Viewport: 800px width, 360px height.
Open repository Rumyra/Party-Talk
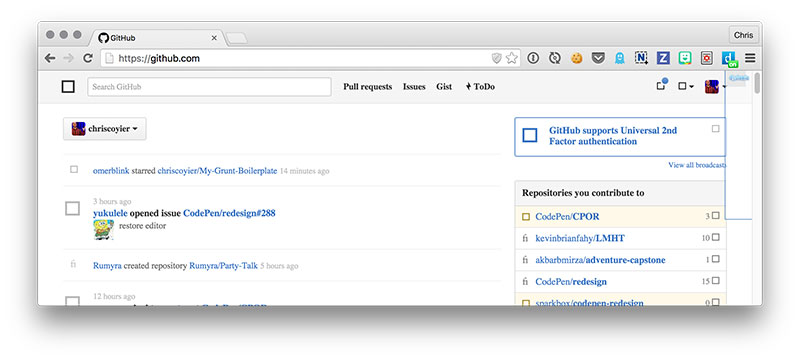(x=223, y=266)
